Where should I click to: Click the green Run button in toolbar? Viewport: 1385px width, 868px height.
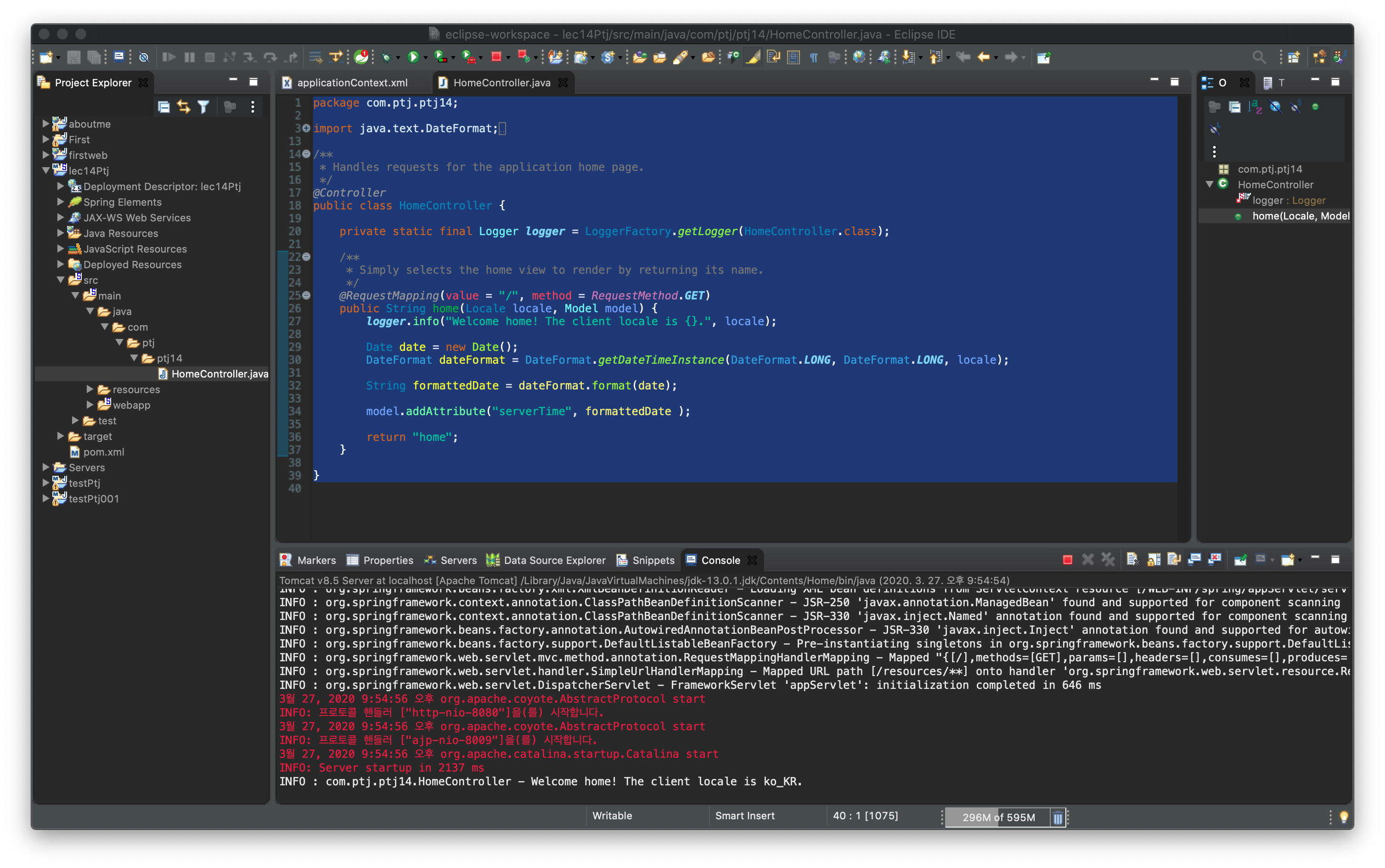click(x=413, y=57)
